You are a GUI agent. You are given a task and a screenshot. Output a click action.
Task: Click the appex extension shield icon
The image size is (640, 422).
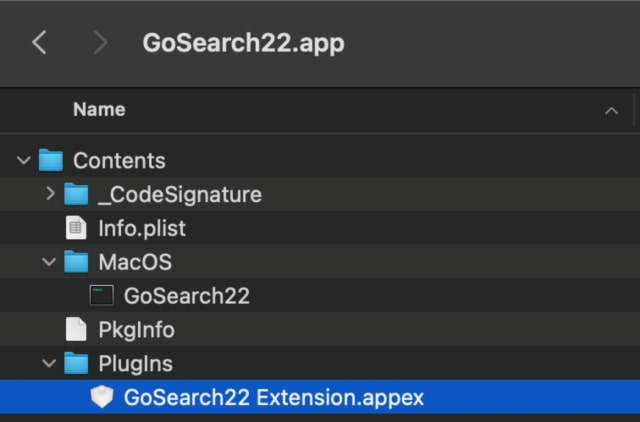[x=102, y=397]
